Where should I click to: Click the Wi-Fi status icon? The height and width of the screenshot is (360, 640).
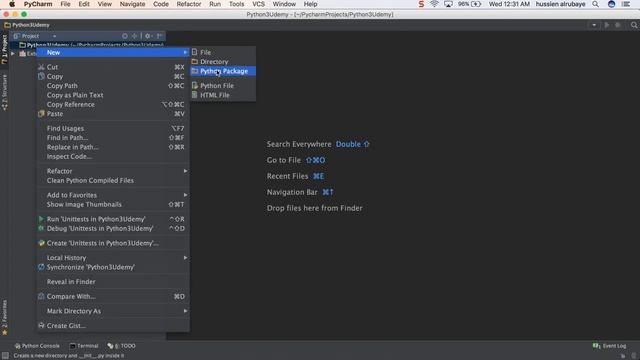434,4
